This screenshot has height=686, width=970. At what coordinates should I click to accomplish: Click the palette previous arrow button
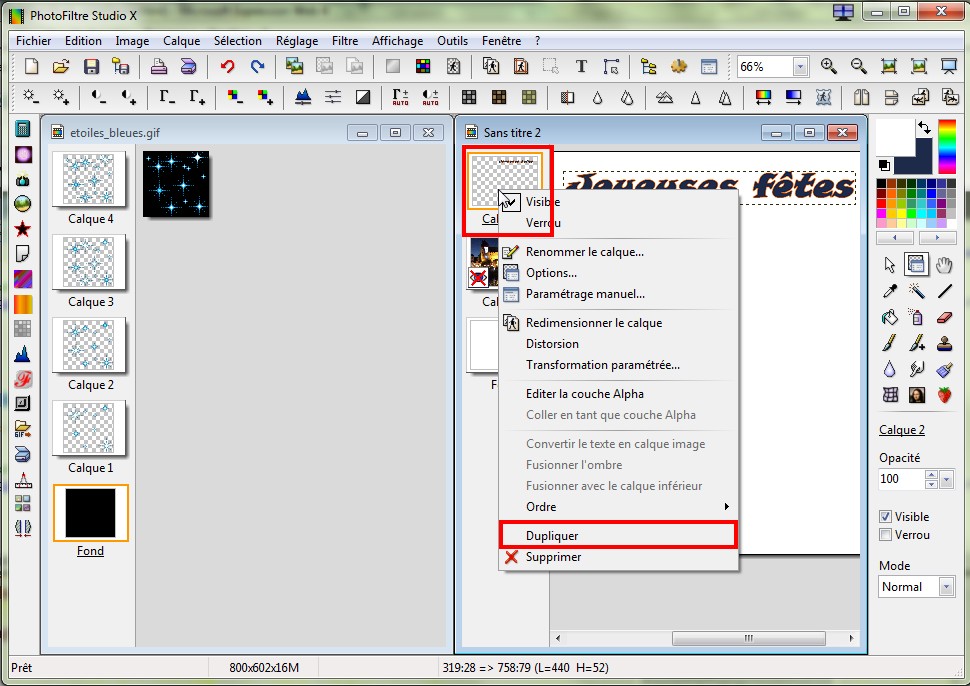pyautogui.click(x=895, y=238)
